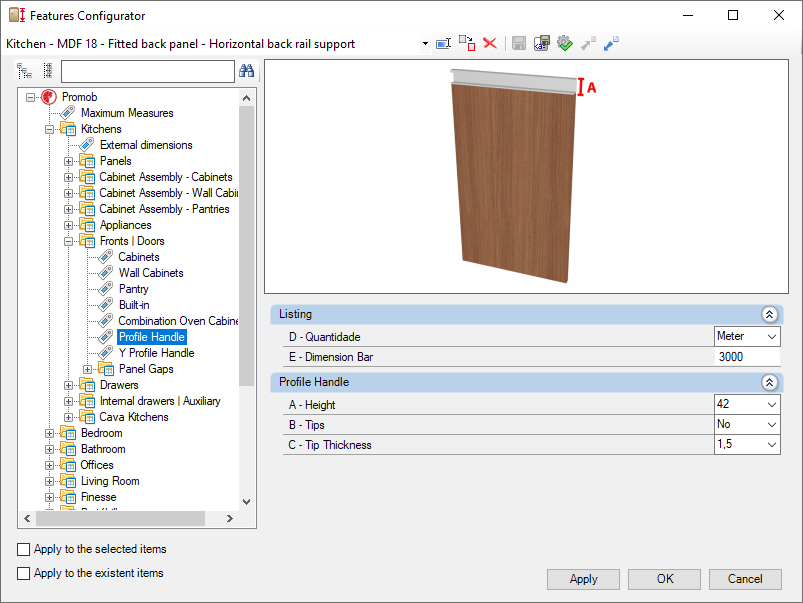The height and width of the screenshot is (603, 803).
Task: Click the External dimensions tag icon
Action: tap(87, 145)
